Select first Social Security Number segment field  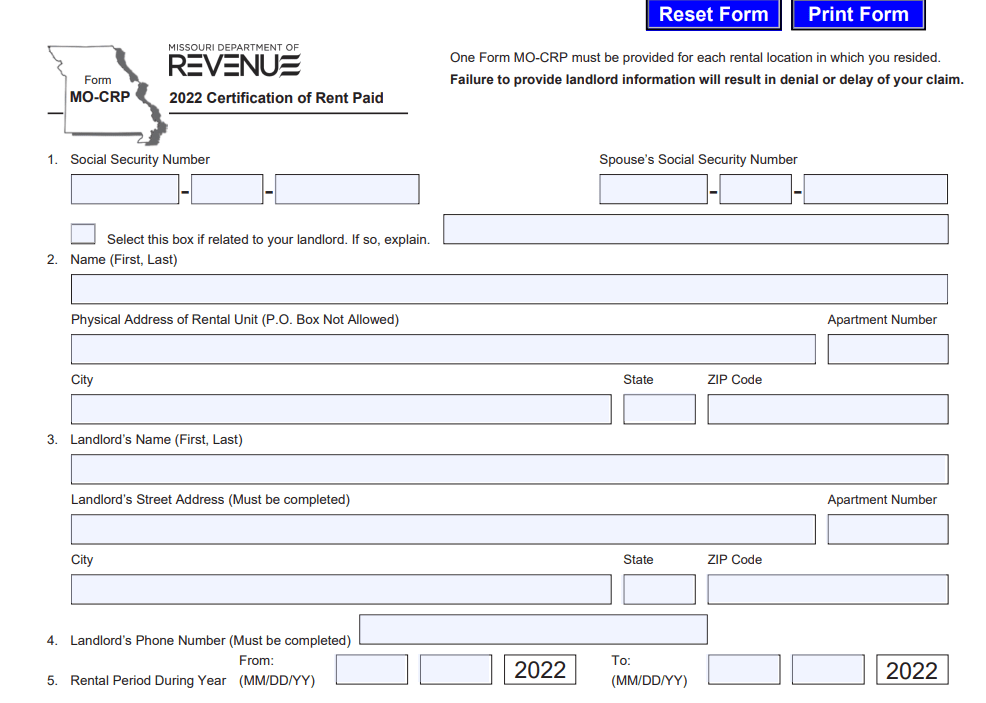tap(125, 189)
